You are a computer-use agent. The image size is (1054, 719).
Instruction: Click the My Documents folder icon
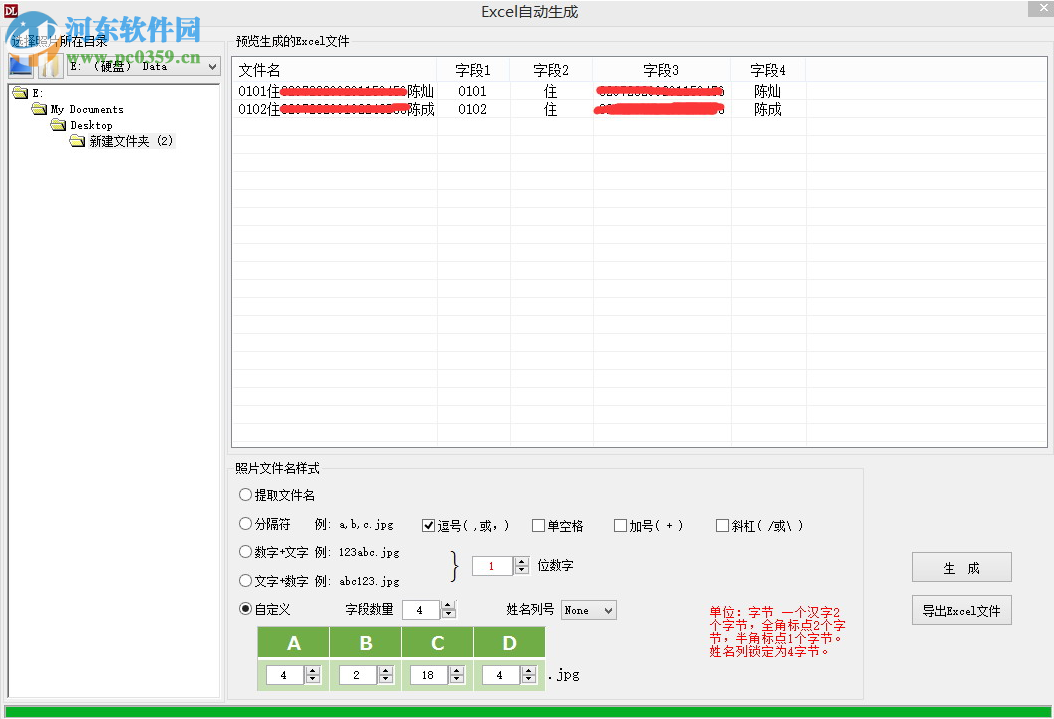41,109
